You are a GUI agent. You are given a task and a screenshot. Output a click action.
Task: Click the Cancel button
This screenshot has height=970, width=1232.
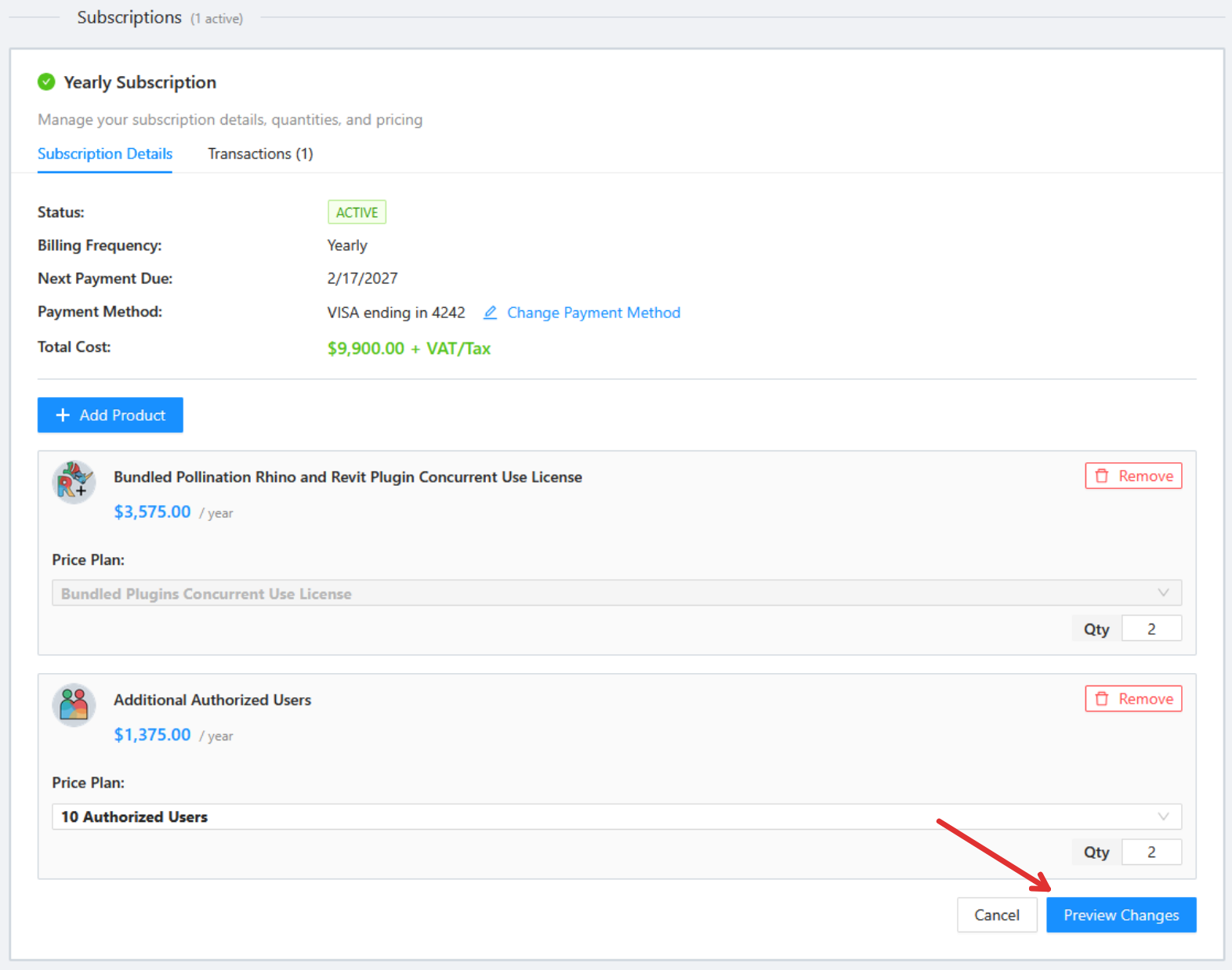click(996, 915)
